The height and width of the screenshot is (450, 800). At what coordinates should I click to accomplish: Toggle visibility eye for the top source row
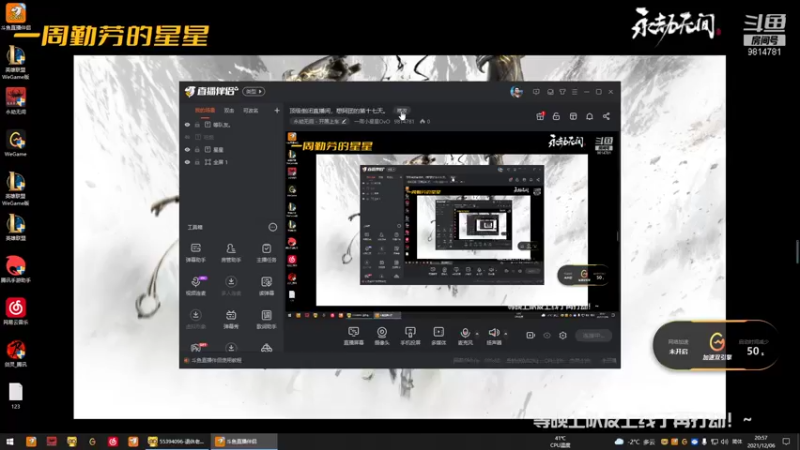pyautogui.click(x=187, y=124)
